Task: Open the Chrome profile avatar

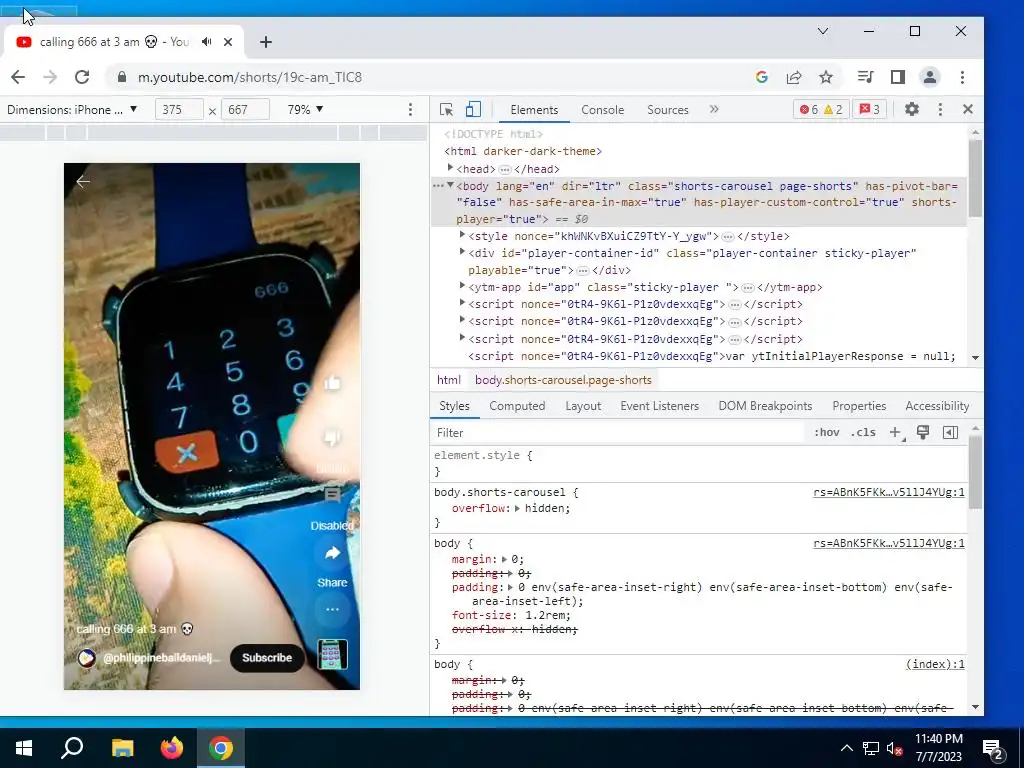Action: (929, 77)
